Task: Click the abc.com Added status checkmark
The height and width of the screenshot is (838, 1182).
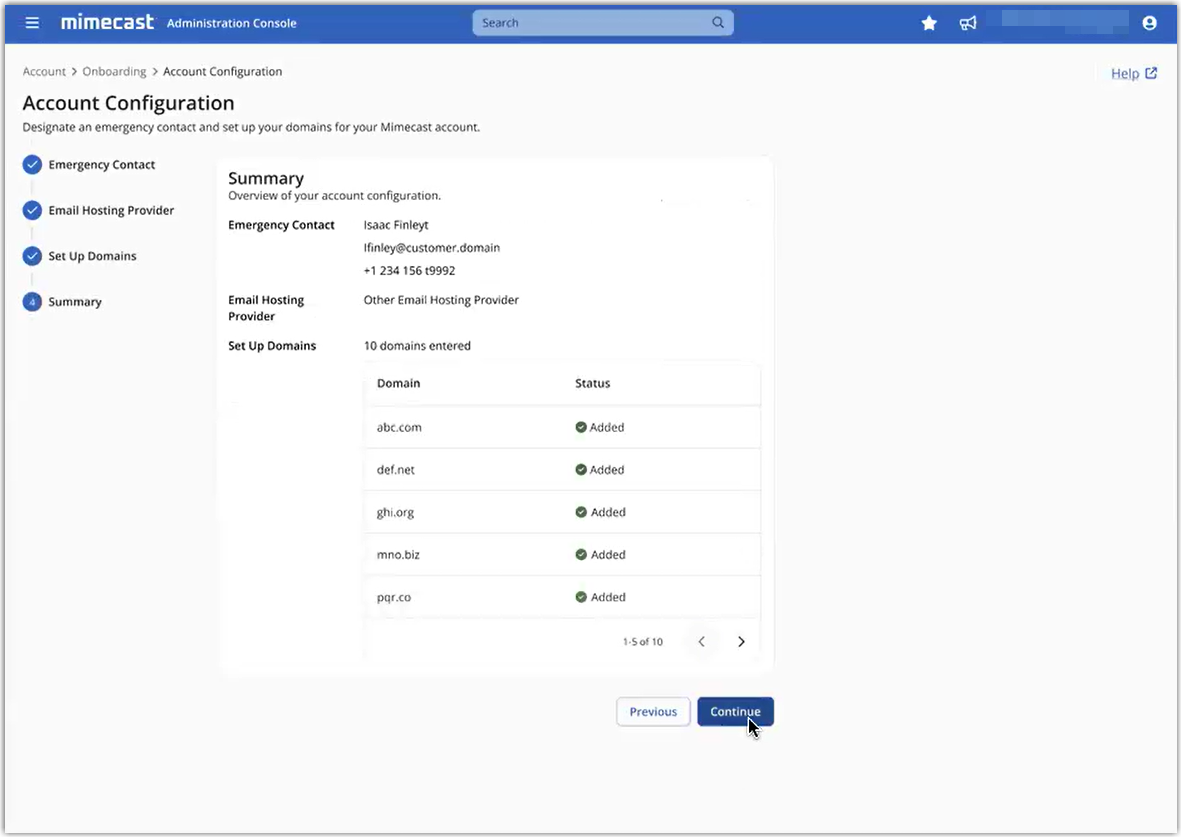Action: tap(581, 427)
